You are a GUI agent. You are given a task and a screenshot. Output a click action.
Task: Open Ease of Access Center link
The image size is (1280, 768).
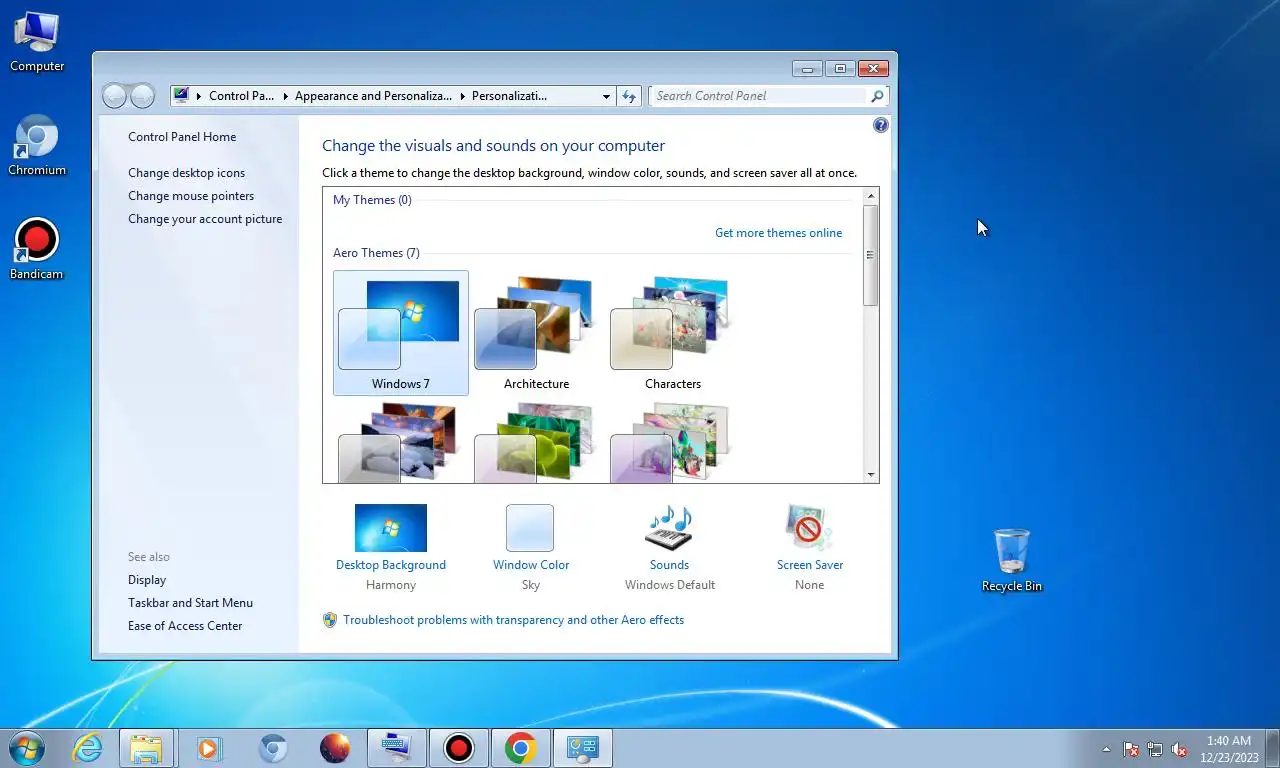[x=185, y=626]
